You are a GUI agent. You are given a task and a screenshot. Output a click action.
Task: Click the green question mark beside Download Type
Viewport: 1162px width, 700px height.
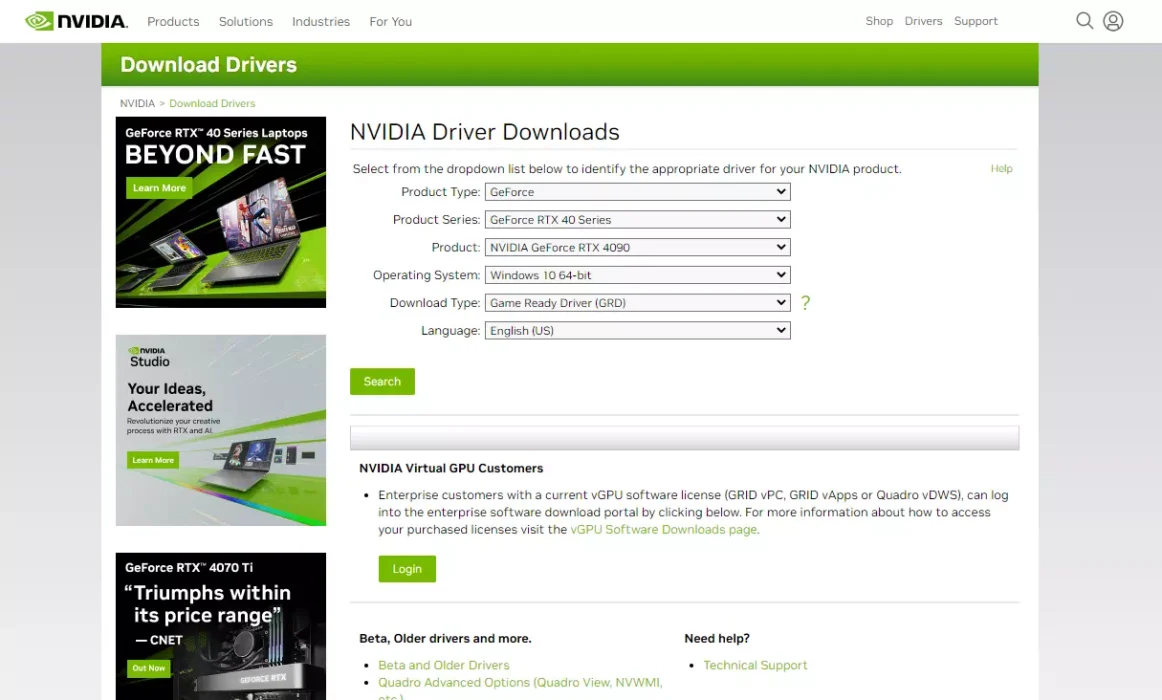(806, 302)
